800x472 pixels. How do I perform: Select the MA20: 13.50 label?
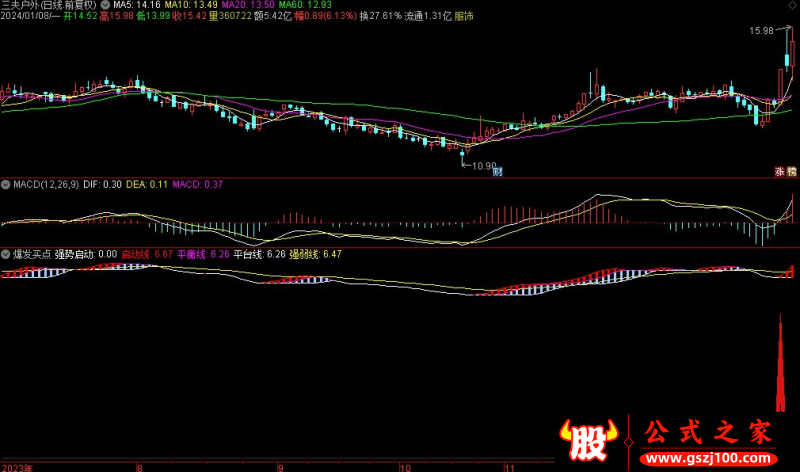click(x=248, y=5)
